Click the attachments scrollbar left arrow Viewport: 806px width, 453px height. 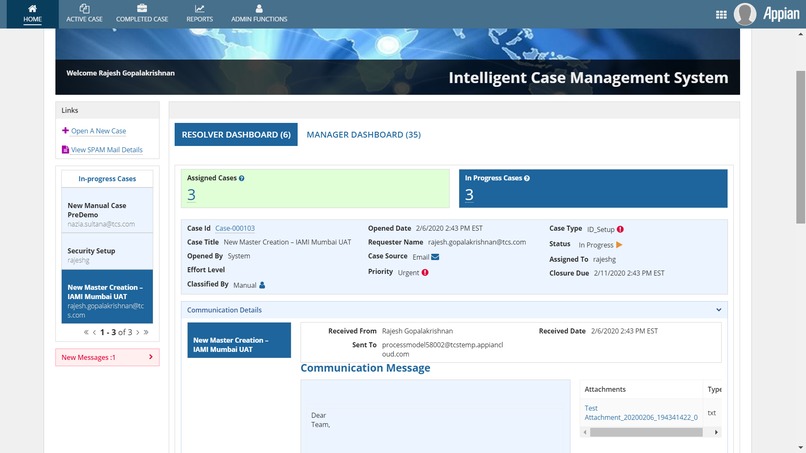585,432
